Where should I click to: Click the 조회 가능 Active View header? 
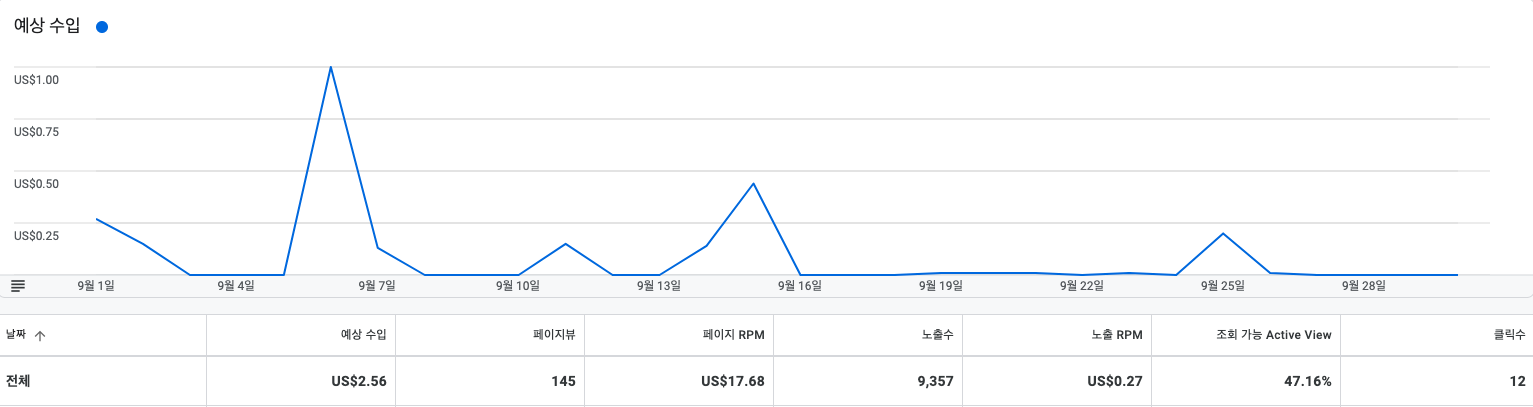[x=1270, y=335]
